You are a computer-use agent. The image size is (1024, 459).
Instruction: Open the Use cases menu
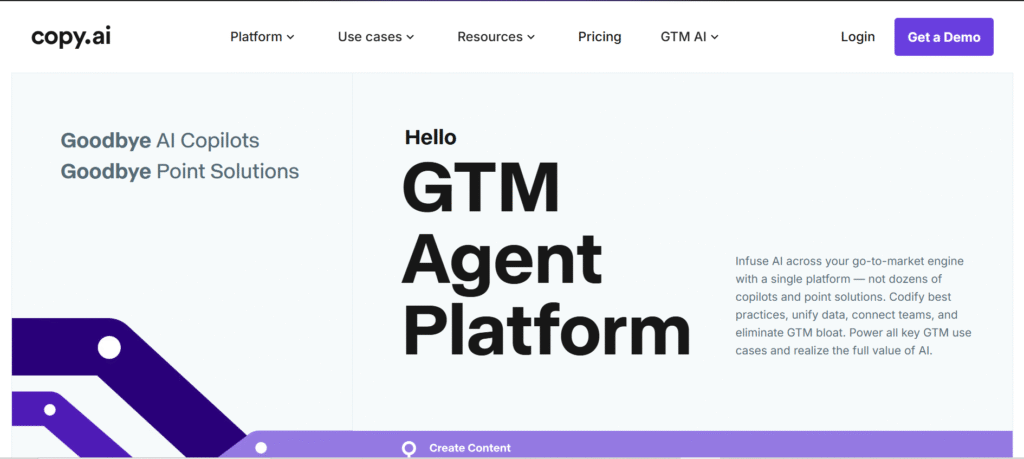pos(376,37)
